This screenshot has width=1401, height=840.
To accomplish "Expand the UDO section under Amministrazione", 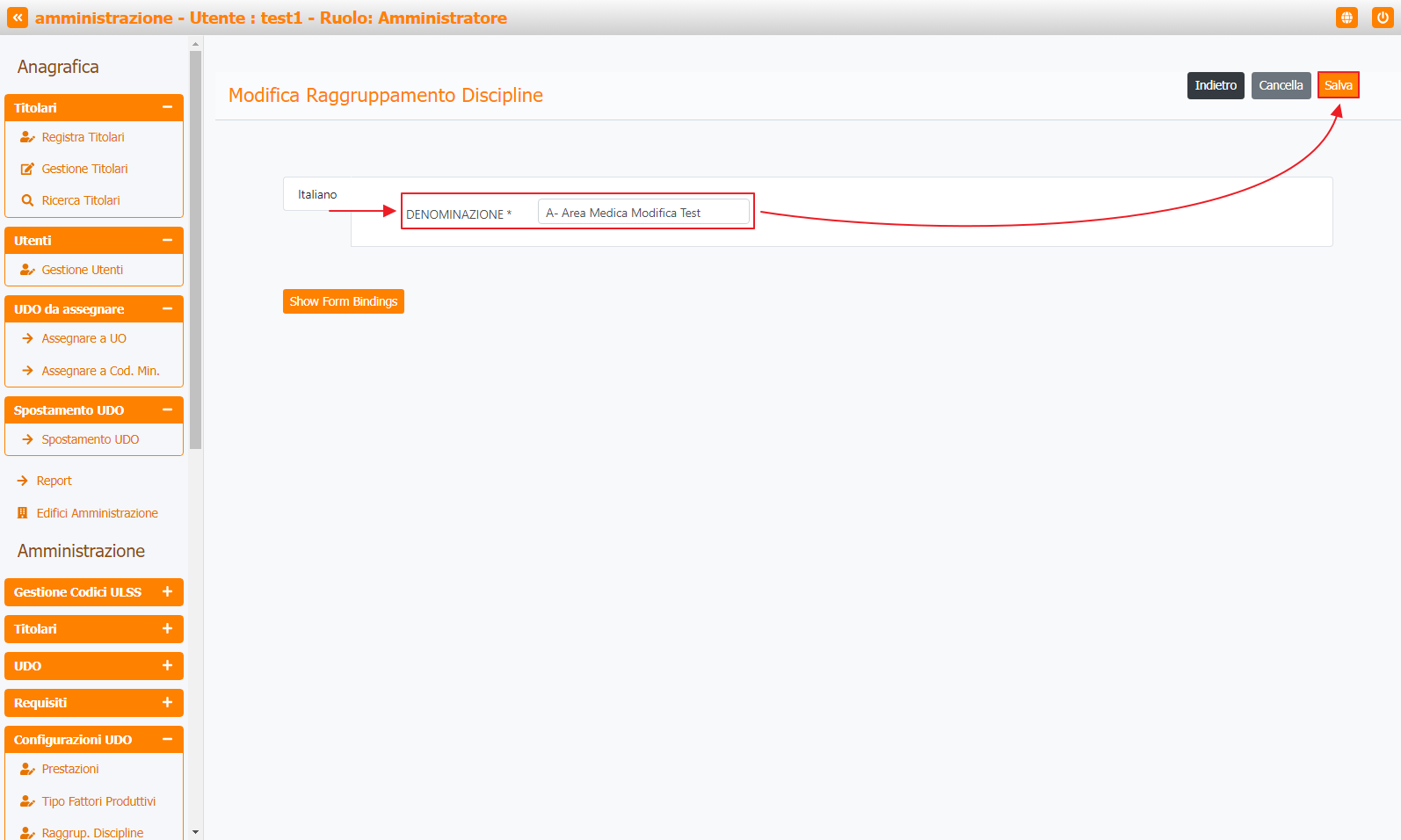I will [x=167, y=666].
